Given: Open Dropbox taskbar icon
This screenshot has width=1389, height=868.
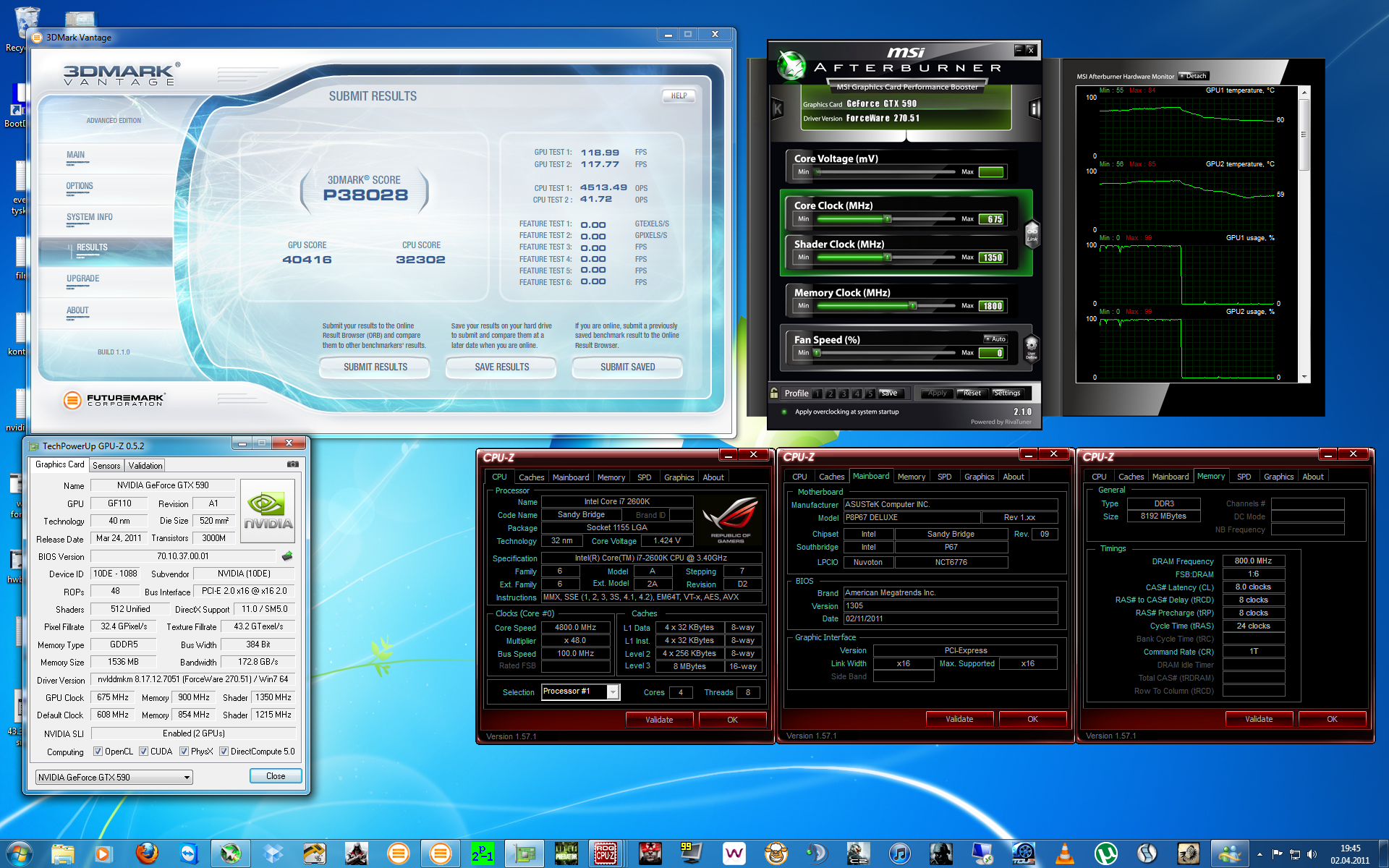Looking at the screenshot, I should pos(273,854).
